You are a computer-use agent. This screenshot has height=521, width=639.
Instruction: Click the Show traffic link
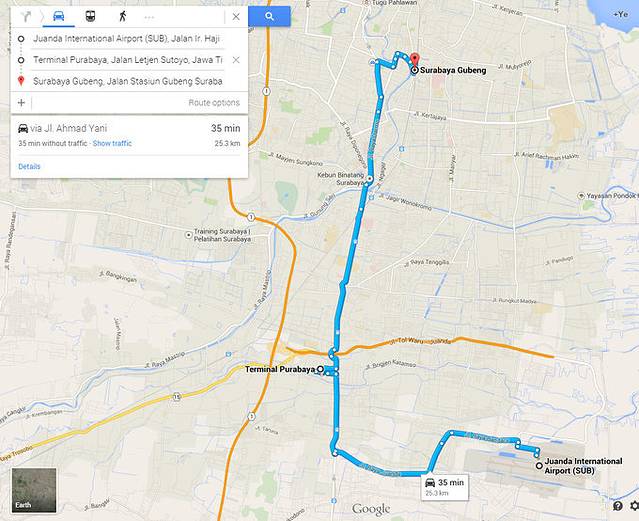pos(112,143)
